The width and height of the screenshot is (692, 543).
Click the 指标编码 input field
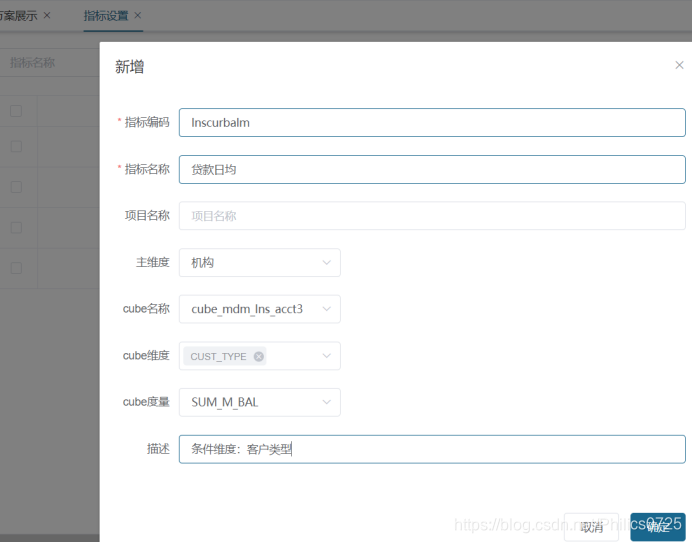pos(432,123)
